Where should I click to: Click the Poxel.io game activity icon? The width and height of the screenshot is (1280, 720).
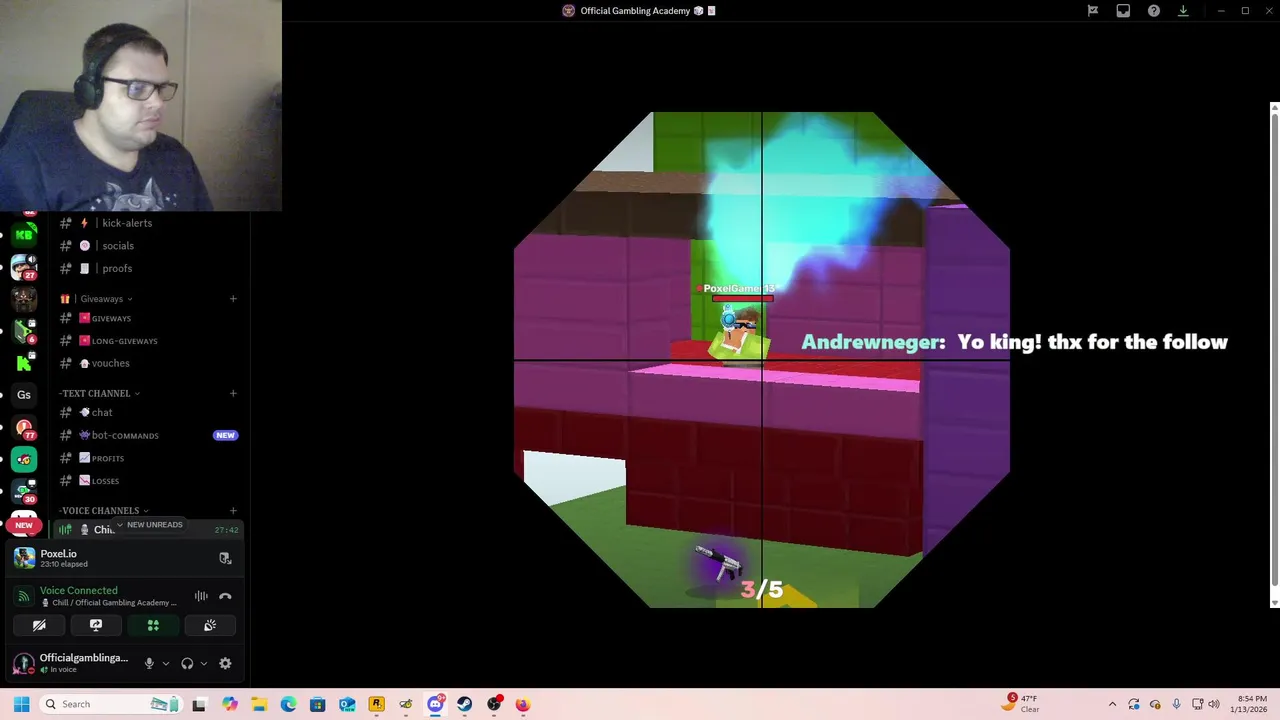[24, 558]
